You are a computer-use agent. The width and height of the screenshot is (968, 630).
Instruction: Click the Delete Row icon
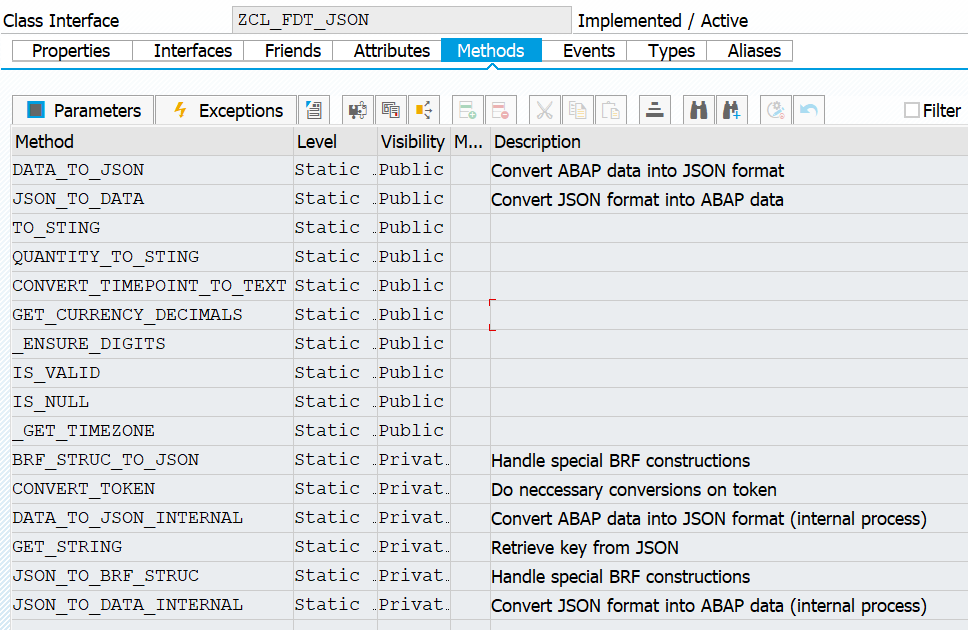point(500,111)
